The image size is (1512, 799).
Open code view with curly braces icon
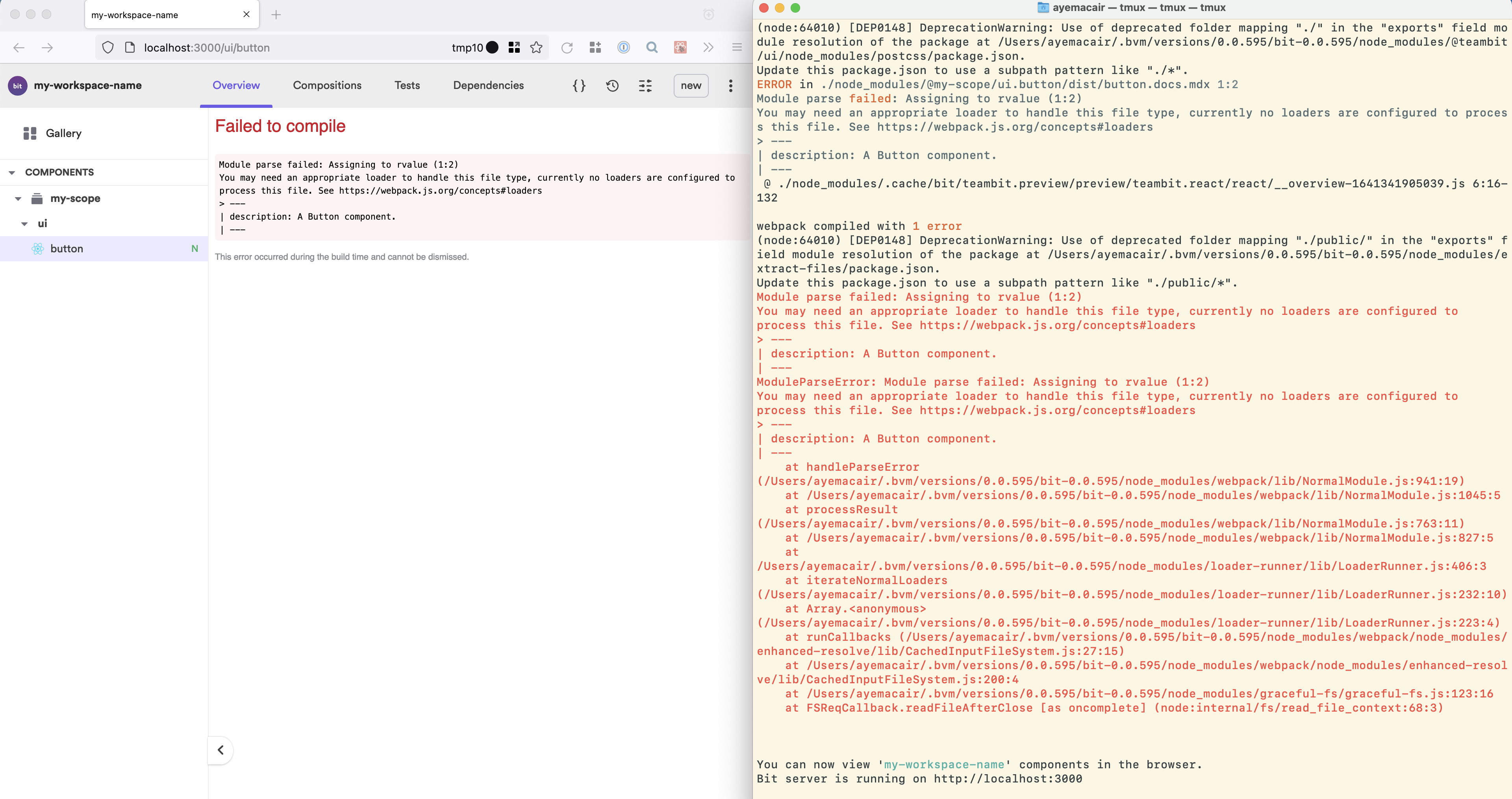pyautogui.click(x=579, y=85)
